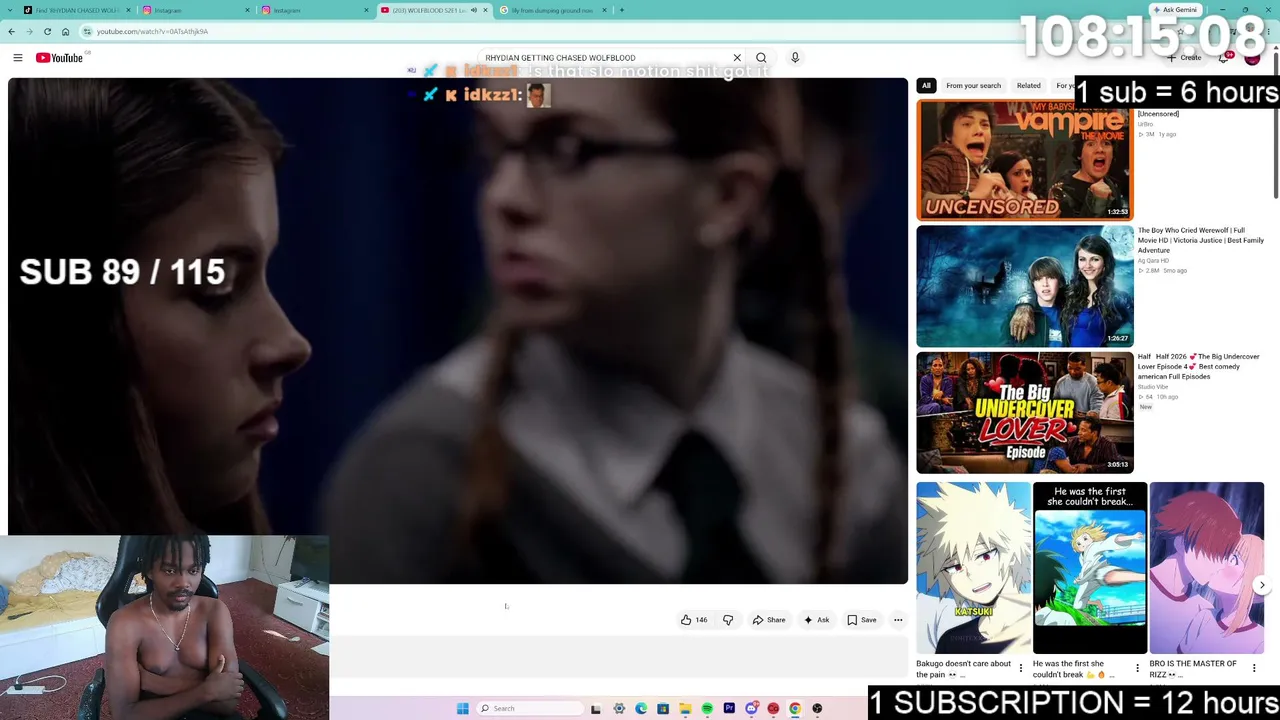Viewport: 1280px width, 720px height.
Task: Select the All filter chip
Action: pyautogui.click(x=926, y=86)
